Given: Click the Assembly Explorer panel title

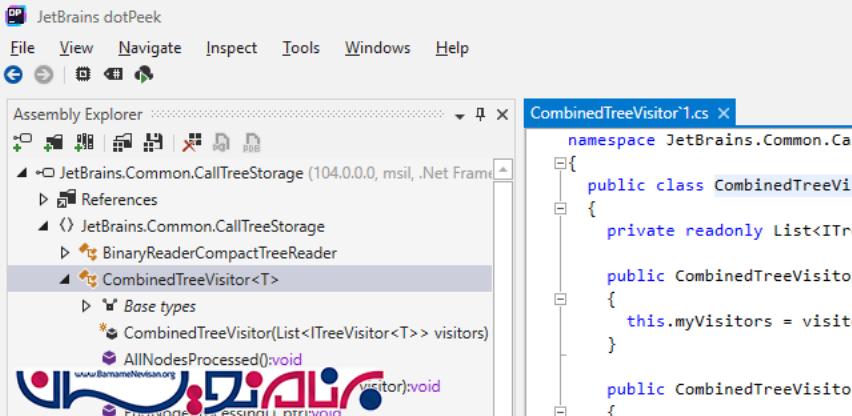Looking at the screenshot, I should (78, 115).
